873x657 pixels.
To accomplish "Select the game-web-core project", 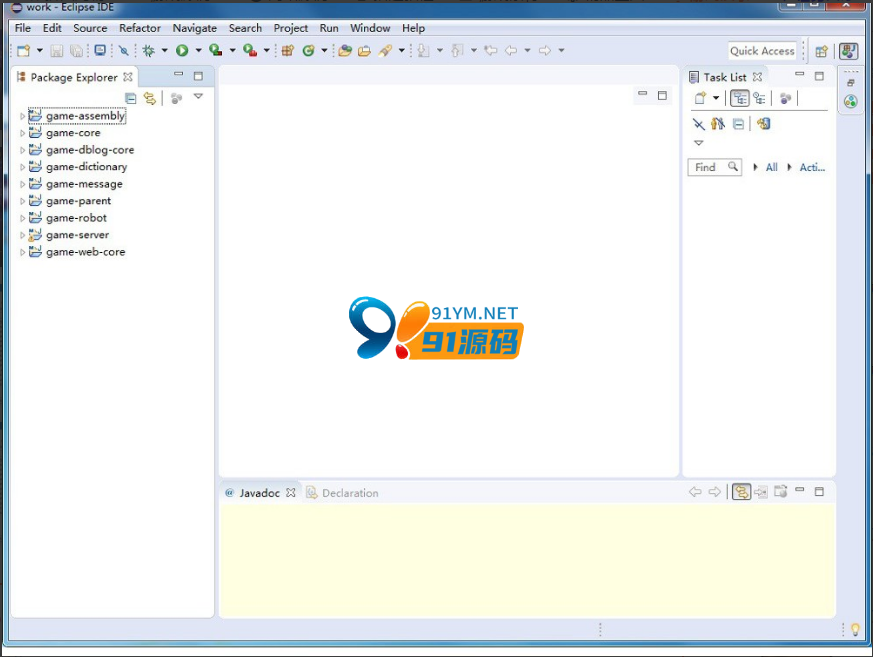I will [x=86, y=252].
